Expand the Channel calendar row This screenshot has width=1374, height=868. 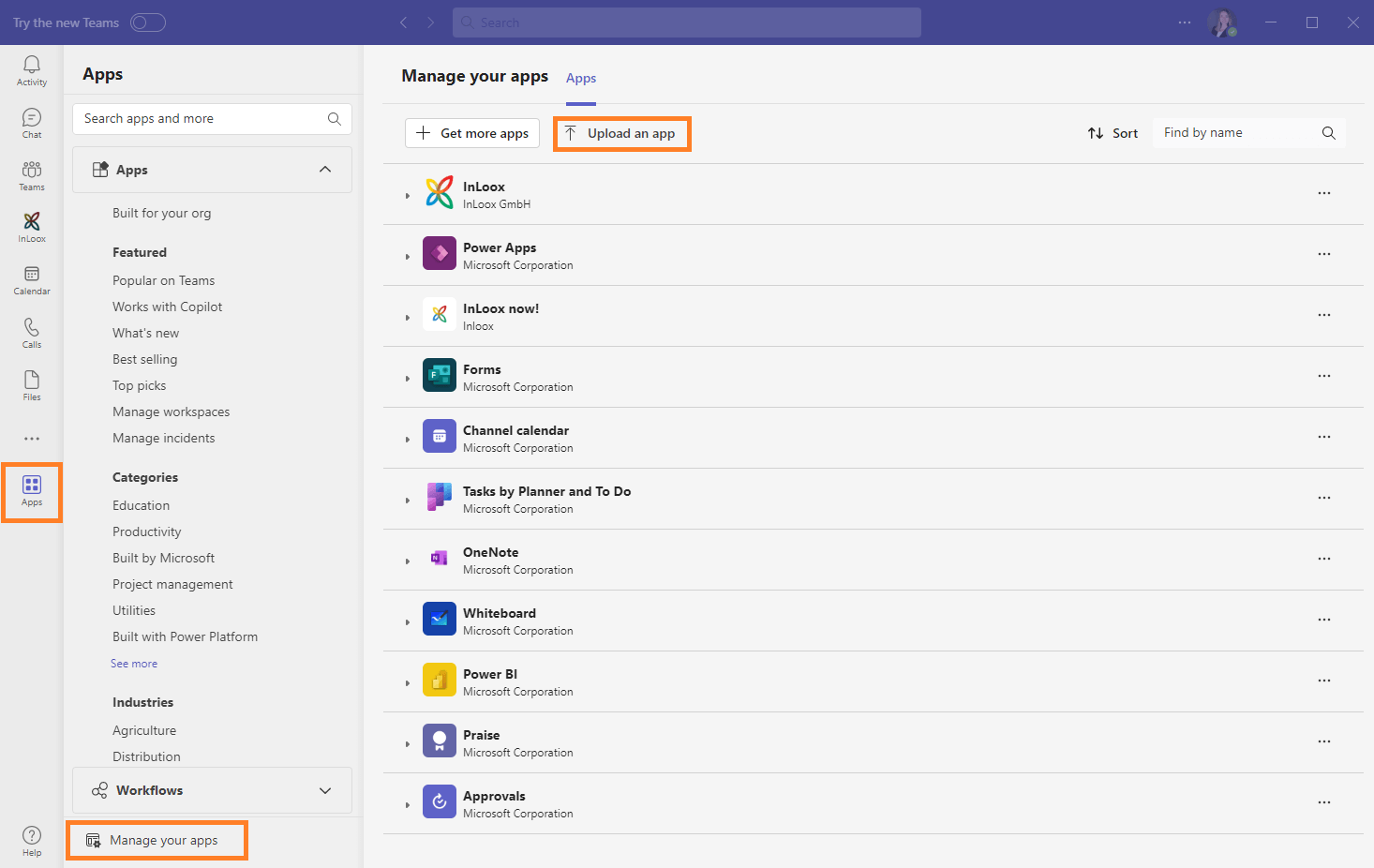point(408,440)
